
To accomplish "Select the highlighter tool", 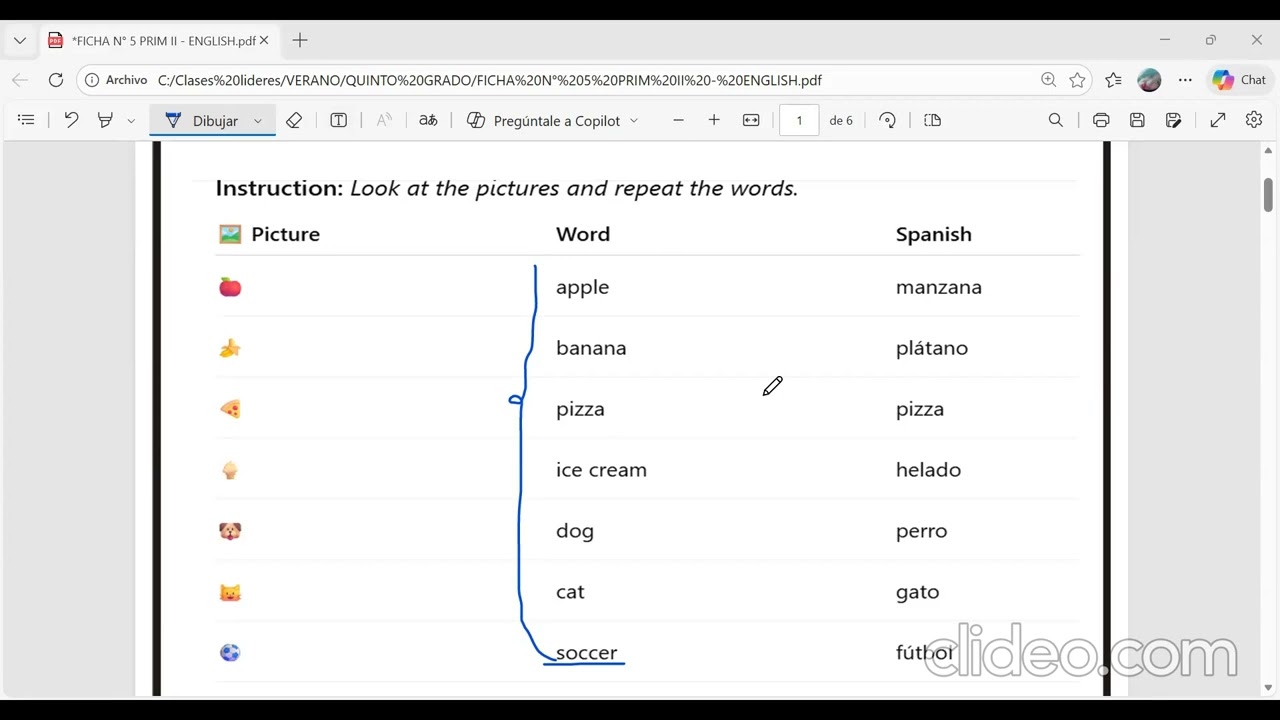I will pos(105,120).
